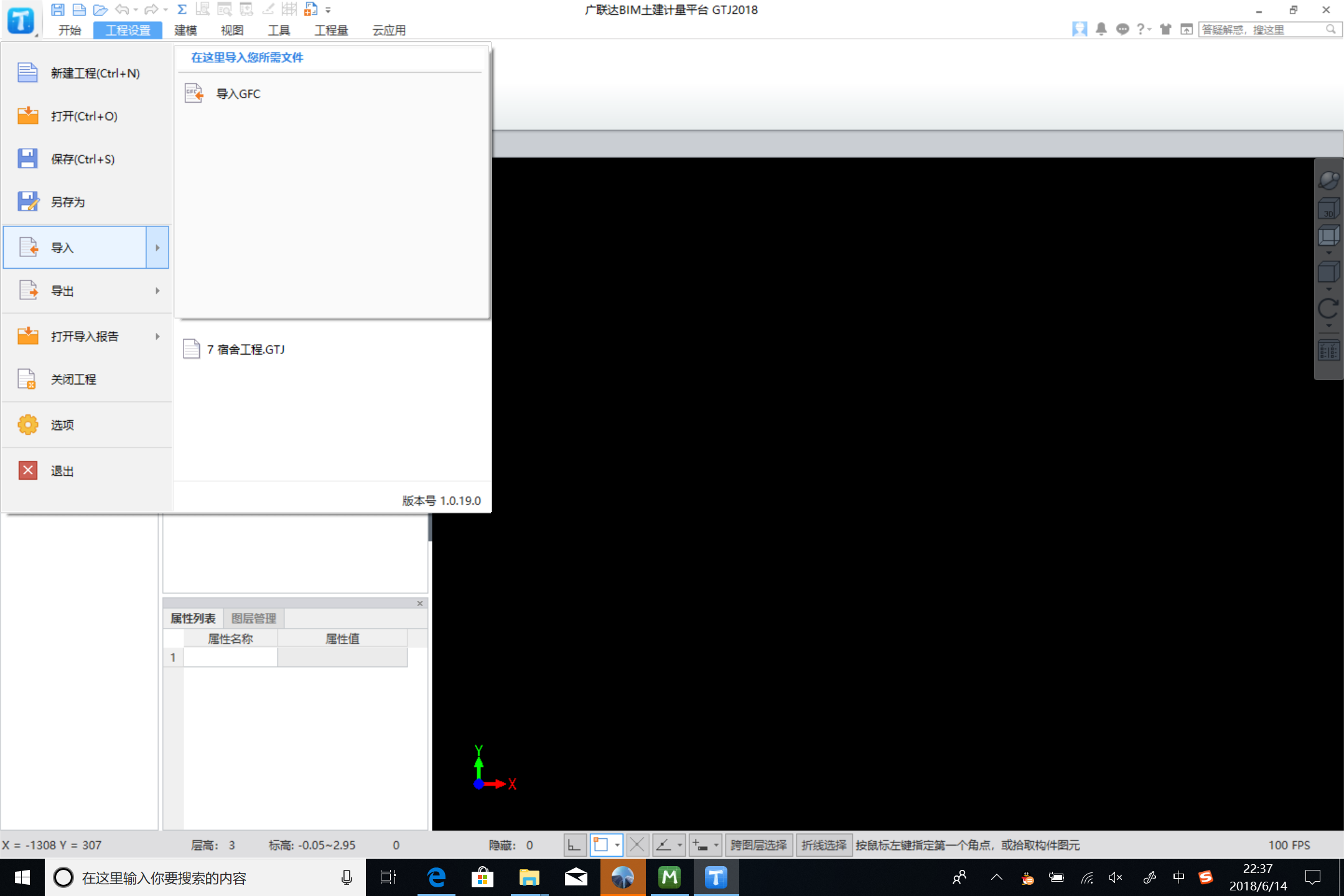Select 关闭工程 in the file menu
The image size is (1344, 896).
(87, 380)
